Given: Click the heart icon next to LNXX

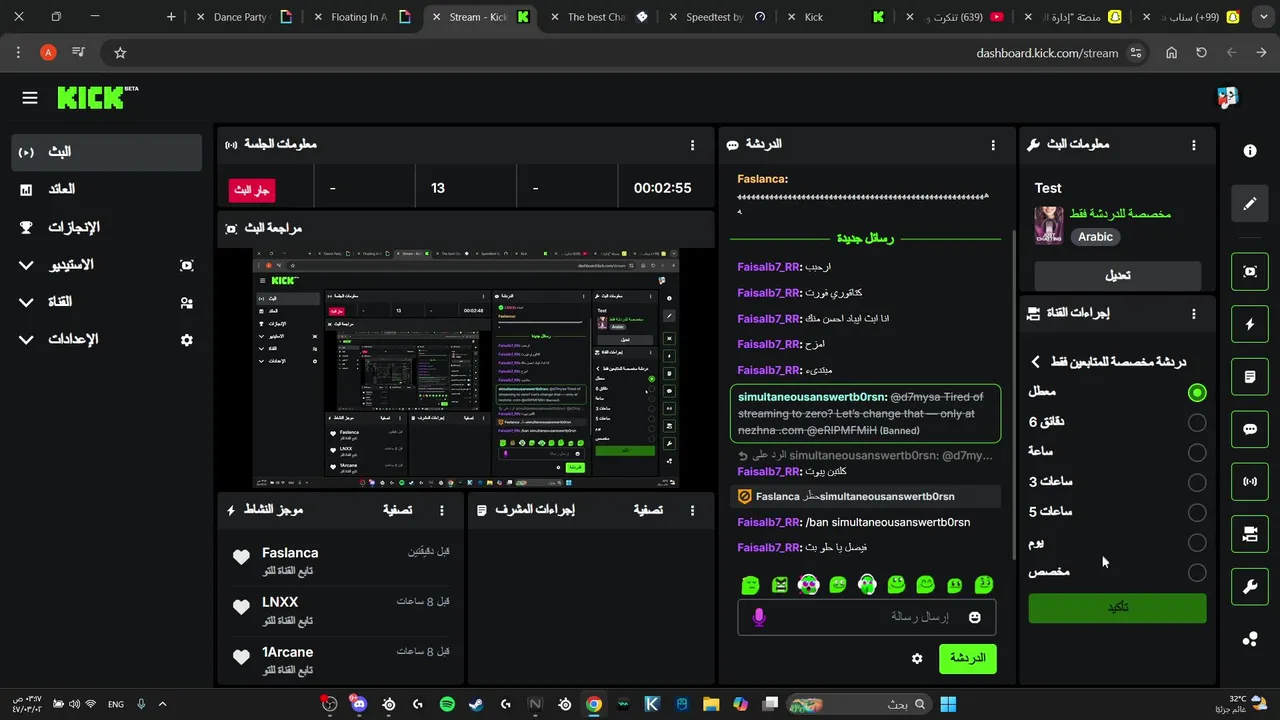Looking at the screenshot, I should point(241,607).
